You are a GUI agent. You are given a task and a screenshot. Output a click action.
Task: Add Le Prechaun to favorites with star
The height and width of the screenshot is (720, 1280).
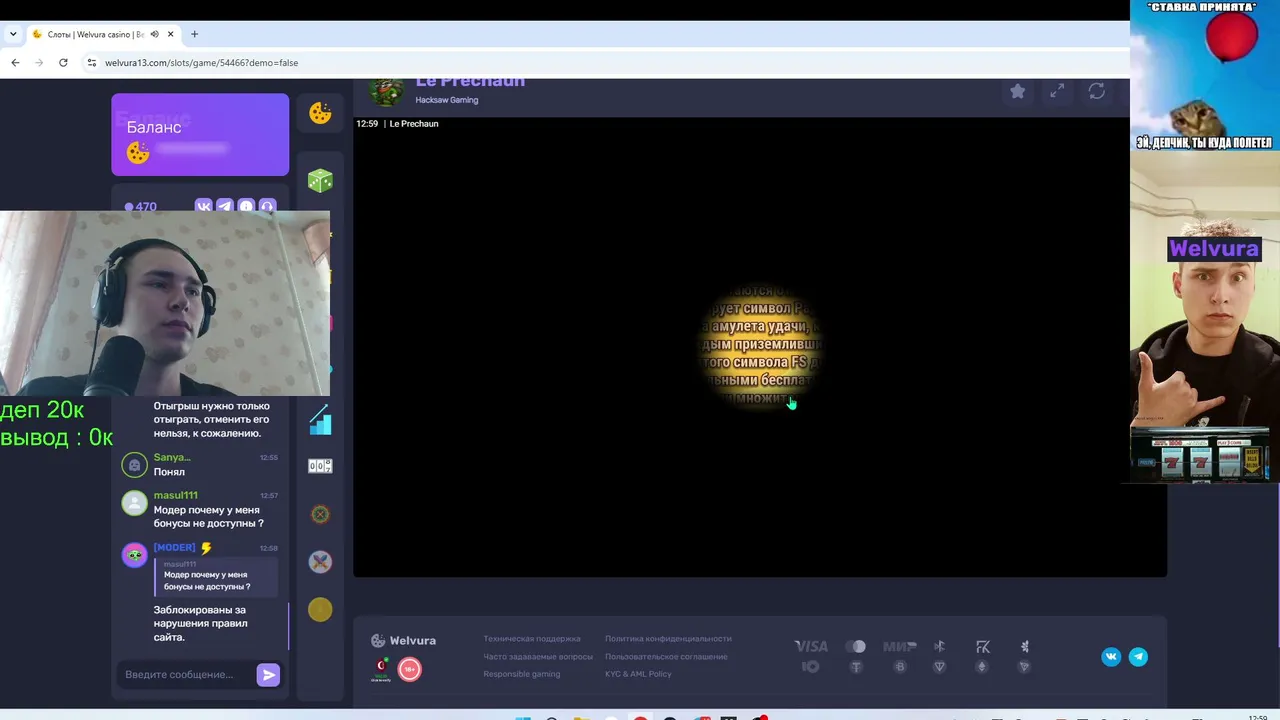(1017, 91)
